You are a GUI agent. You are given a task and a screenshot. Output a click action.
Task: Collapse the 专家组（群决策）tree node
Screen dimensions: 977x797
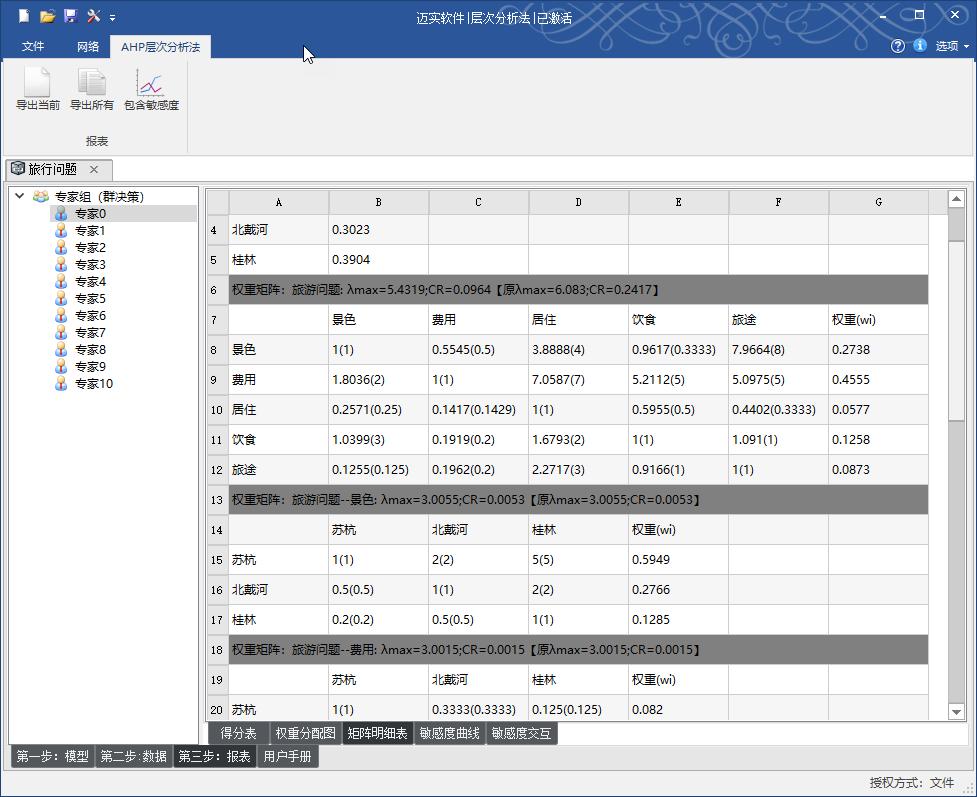pos(19,197)
